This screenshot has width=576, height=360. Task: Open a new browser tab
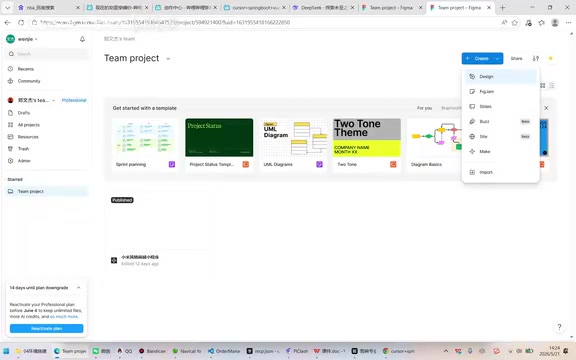coord(503,8)
